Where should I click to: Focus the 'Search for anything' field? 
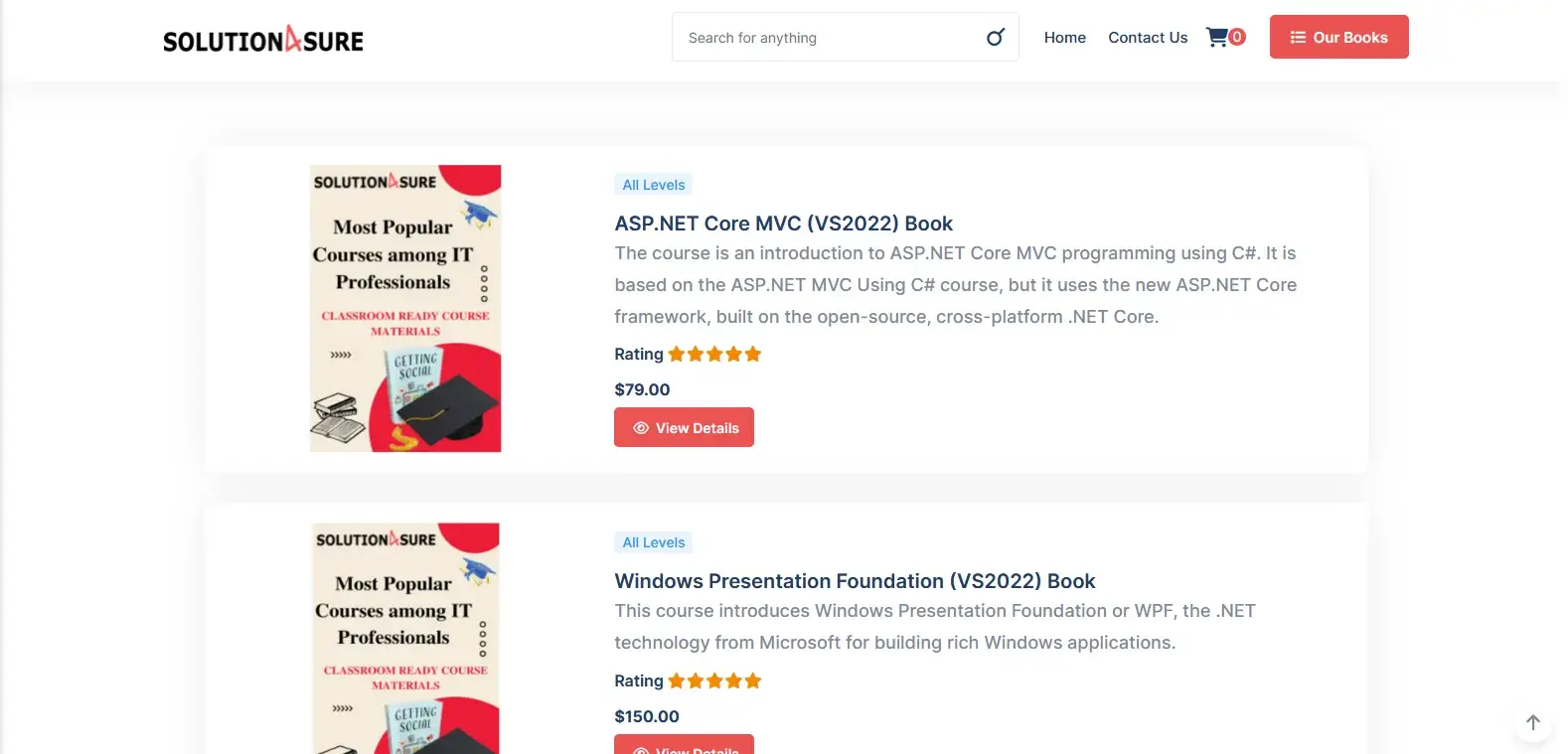(x=825, y=38)
